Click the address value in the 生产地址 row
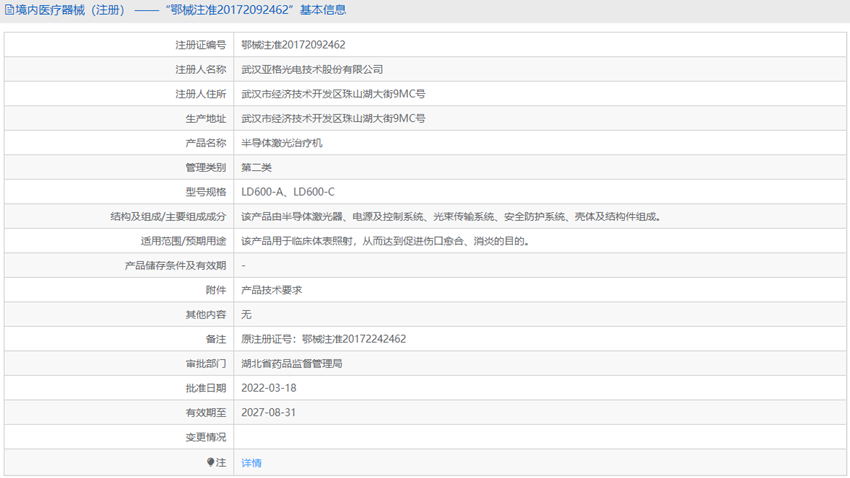Image resolution: width=850 pixels, height=478 pixels. coord(333,118)
